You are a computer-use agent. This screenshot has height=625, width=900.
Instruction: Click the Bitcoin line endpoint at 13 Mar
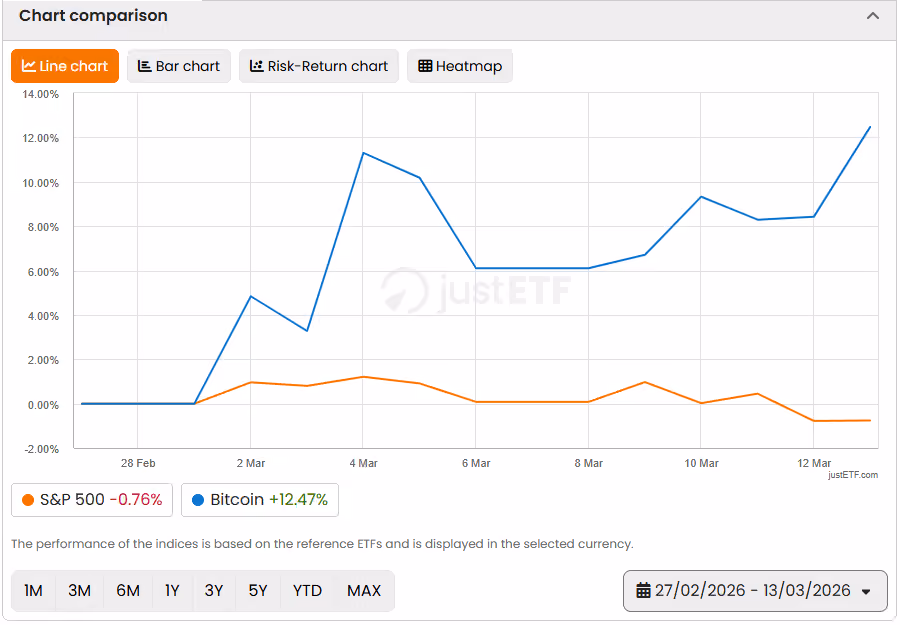pos(870,127)
